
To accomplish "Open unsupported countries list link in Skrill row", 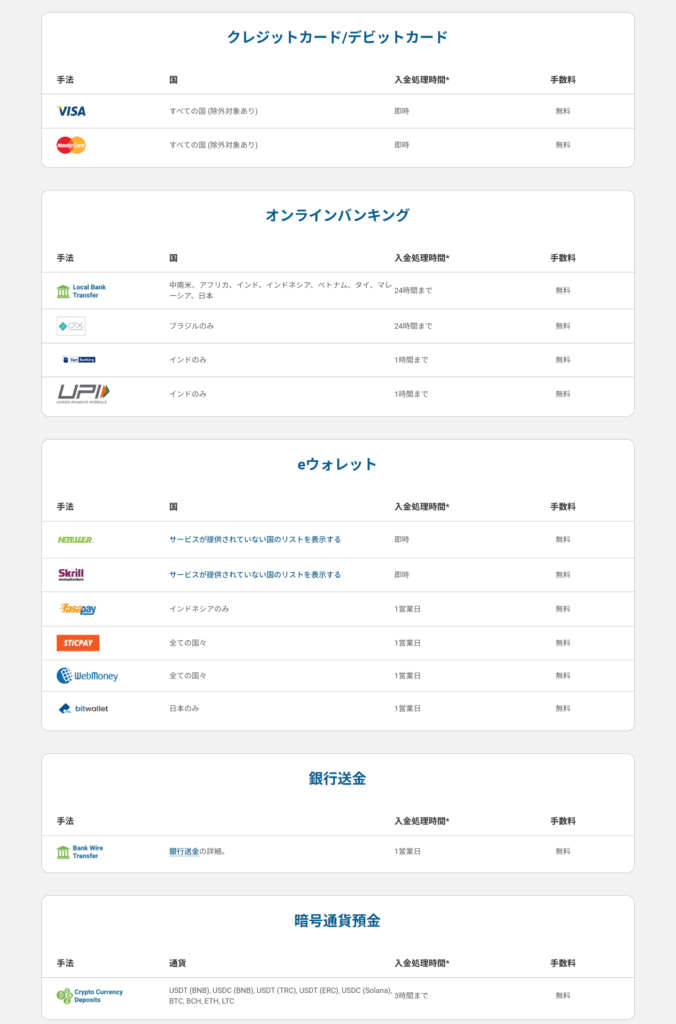I will 255,575.
